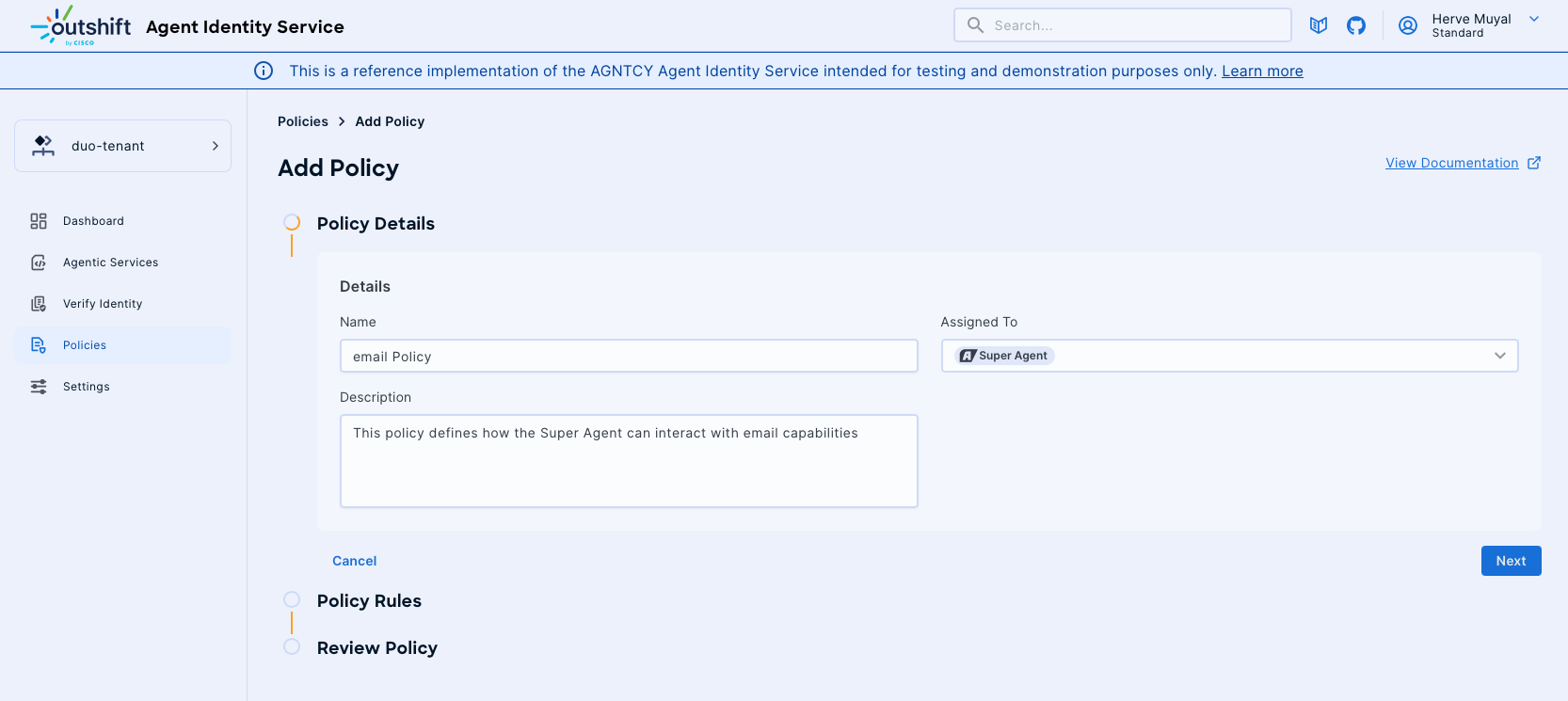Click the Dashboard grid icon in sidebar
Image resolution: width=1568 pixels, height=701 pixels.
click(39, 221)
